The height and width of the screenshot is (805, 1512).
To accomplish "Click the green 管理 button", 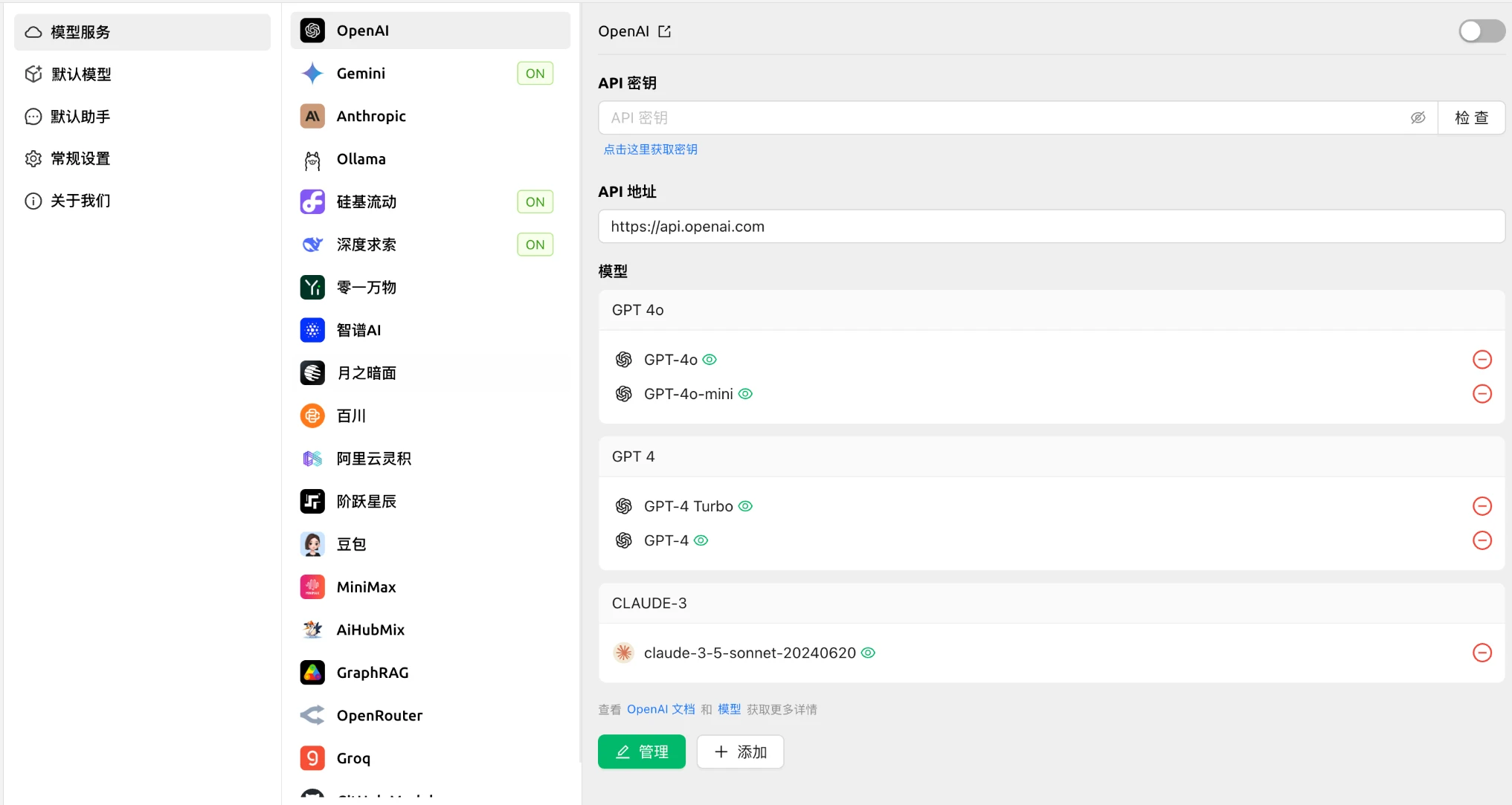I will (641, 751).
